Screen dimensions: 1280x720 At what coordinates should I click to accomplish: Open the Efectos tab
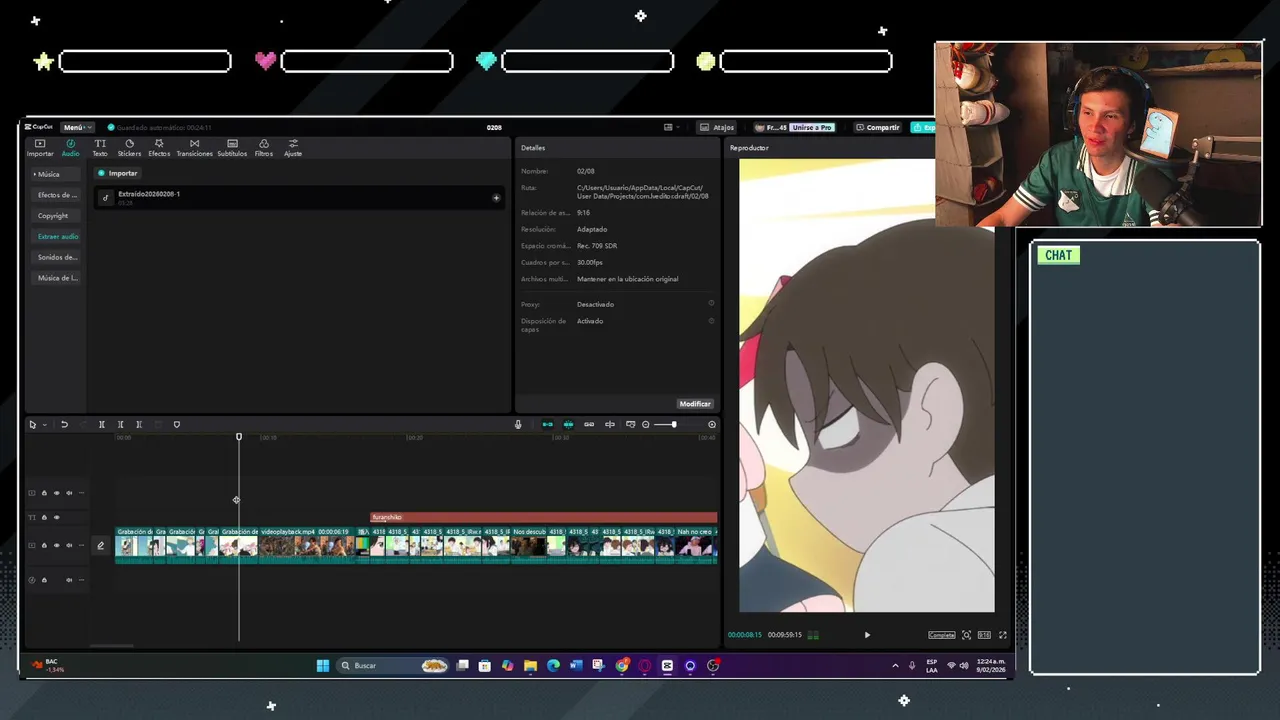(x=159, y=148)
